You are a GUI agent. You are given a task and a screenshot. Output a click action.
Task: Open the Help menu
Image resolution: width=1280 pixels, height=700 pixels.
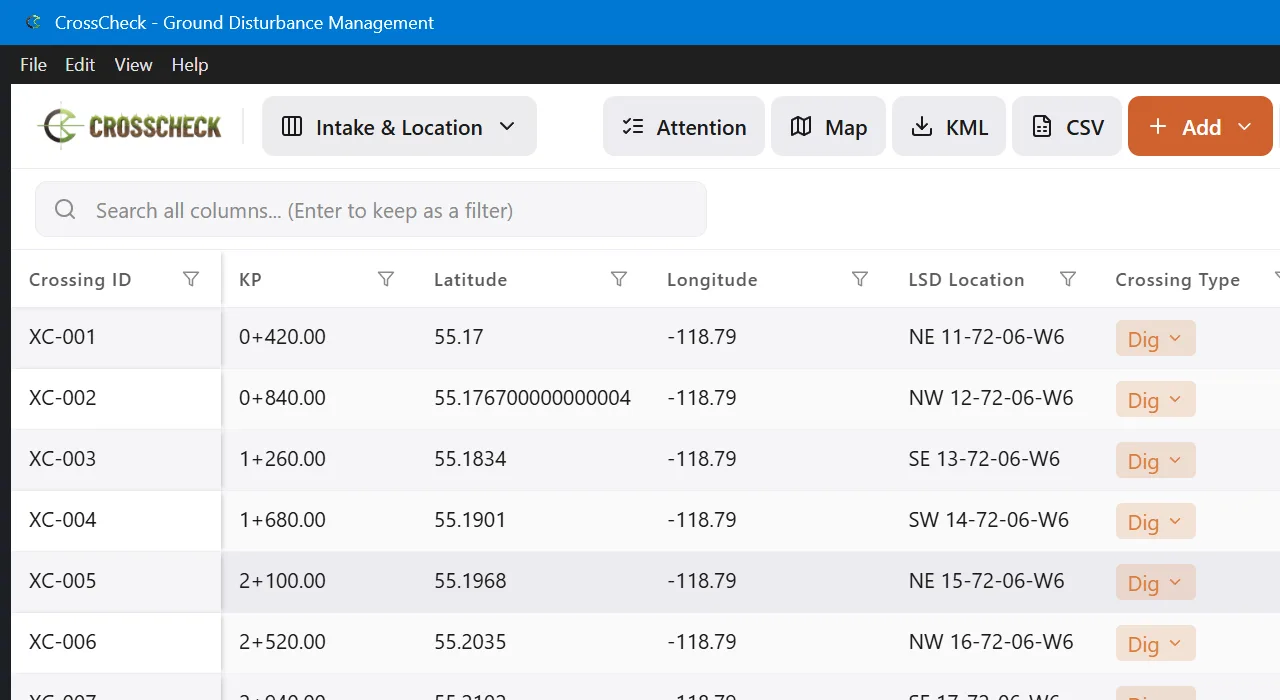[x=190, y=64]
